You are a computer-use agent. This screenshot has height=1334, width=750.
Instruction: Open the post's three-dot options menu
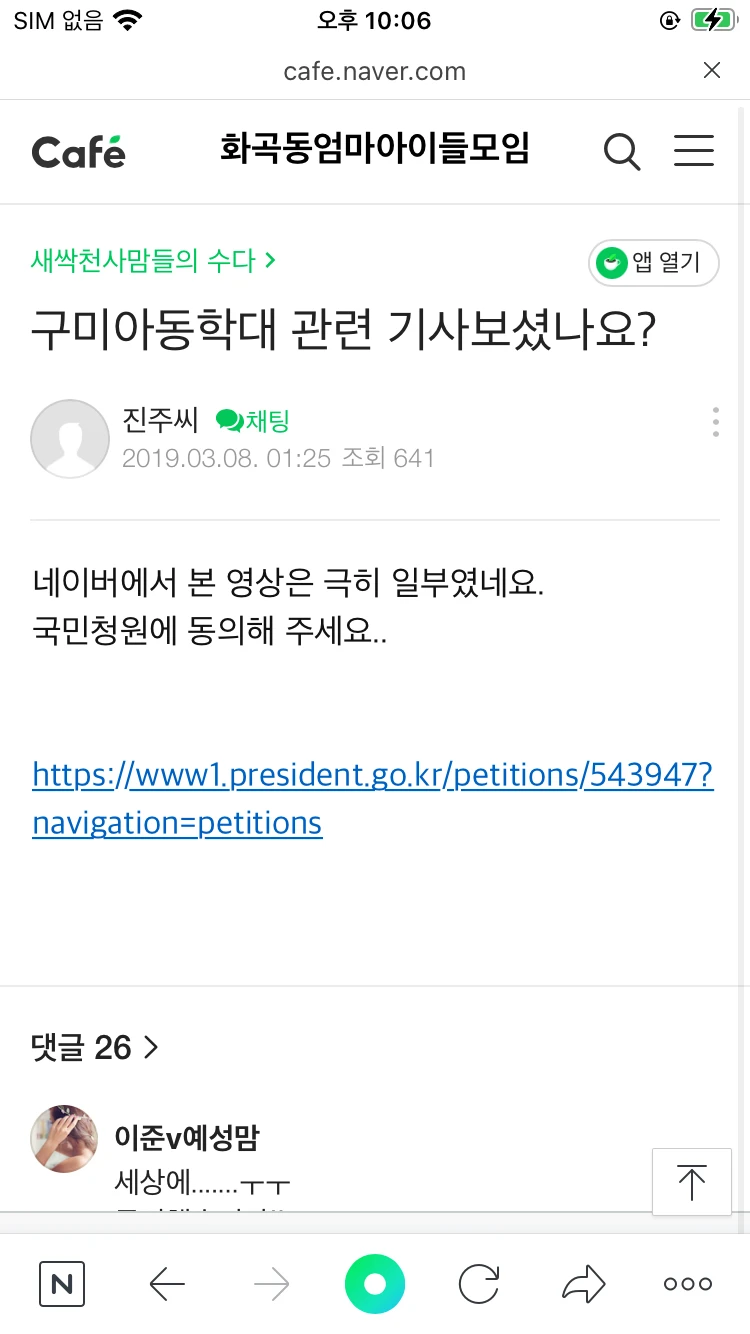715,422
